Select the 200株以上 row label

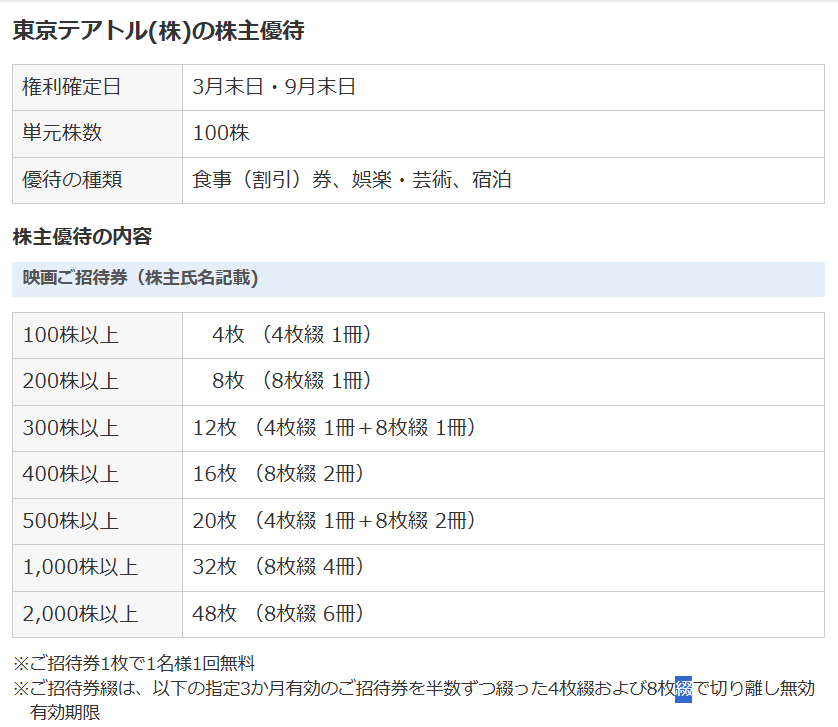[70, 381]
